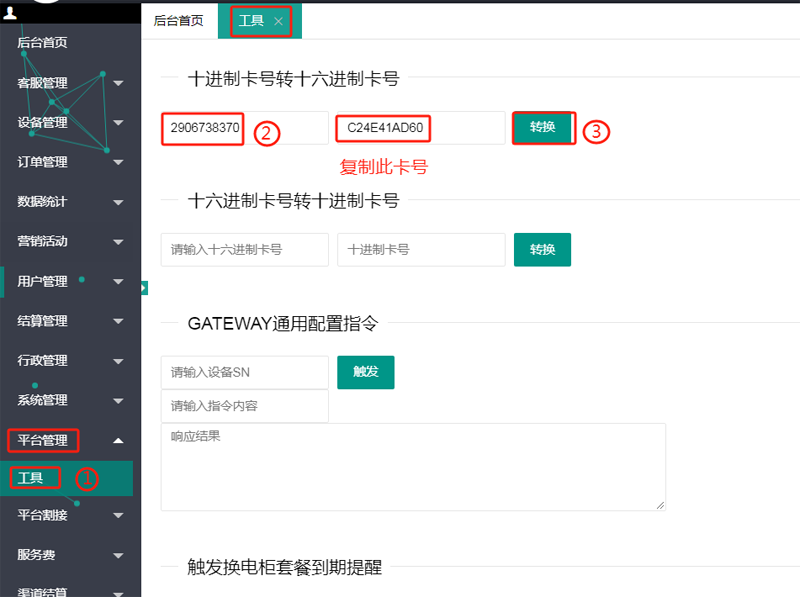
Task: Expand the 设备管理 arrow
Action: pyautogui.click(x=118, y=122)
